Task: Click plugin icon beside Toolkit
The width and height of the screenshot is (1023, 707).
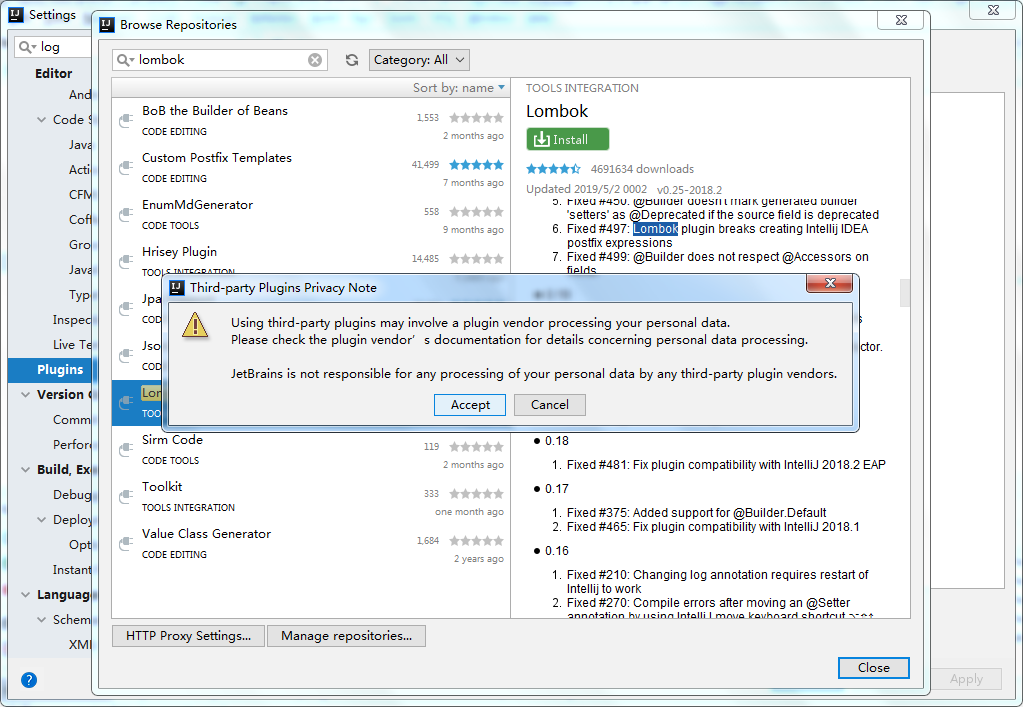Action: [126, 497]
